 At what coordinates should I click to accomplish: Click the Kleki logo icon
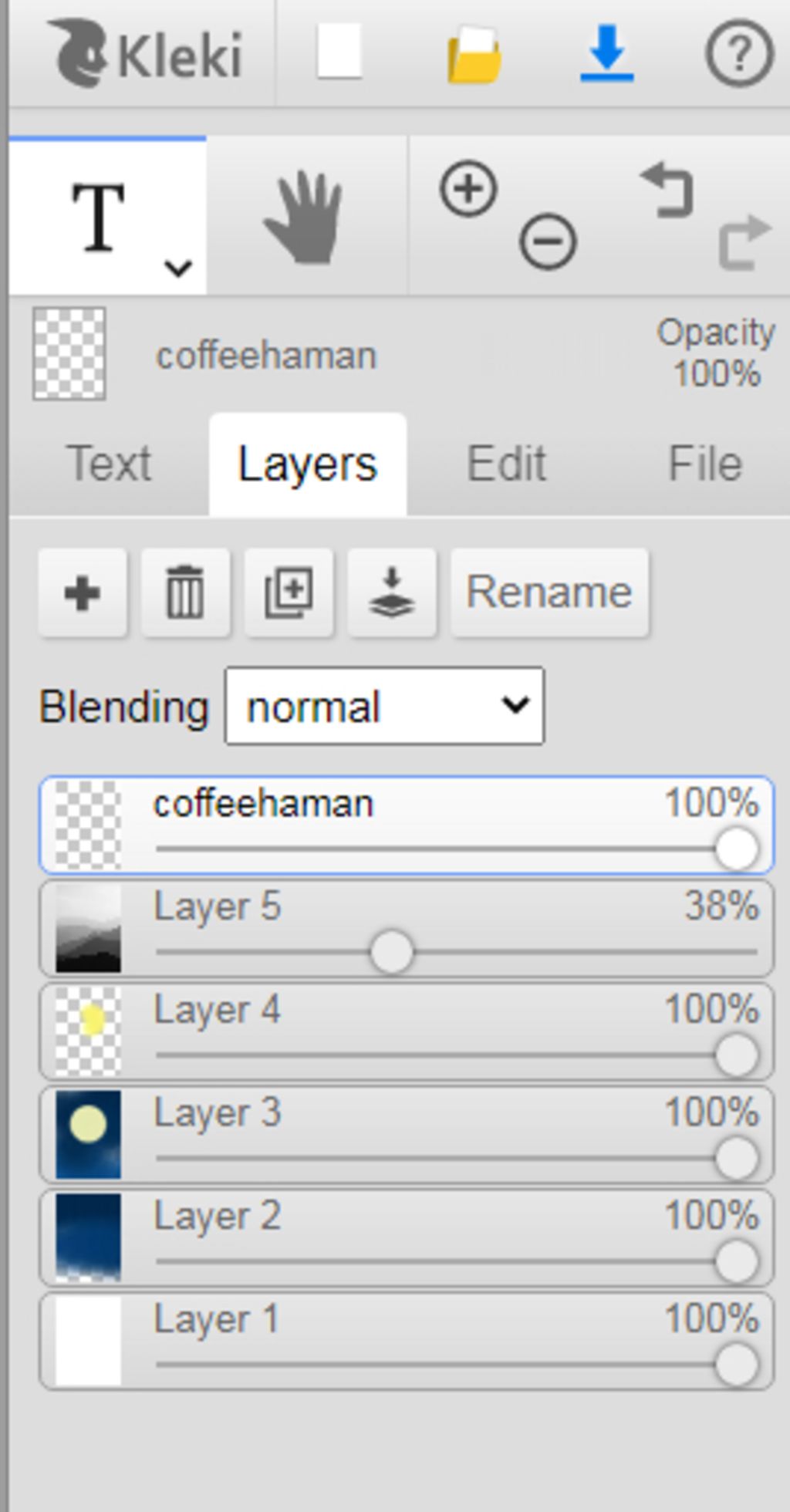coord(77,53)
